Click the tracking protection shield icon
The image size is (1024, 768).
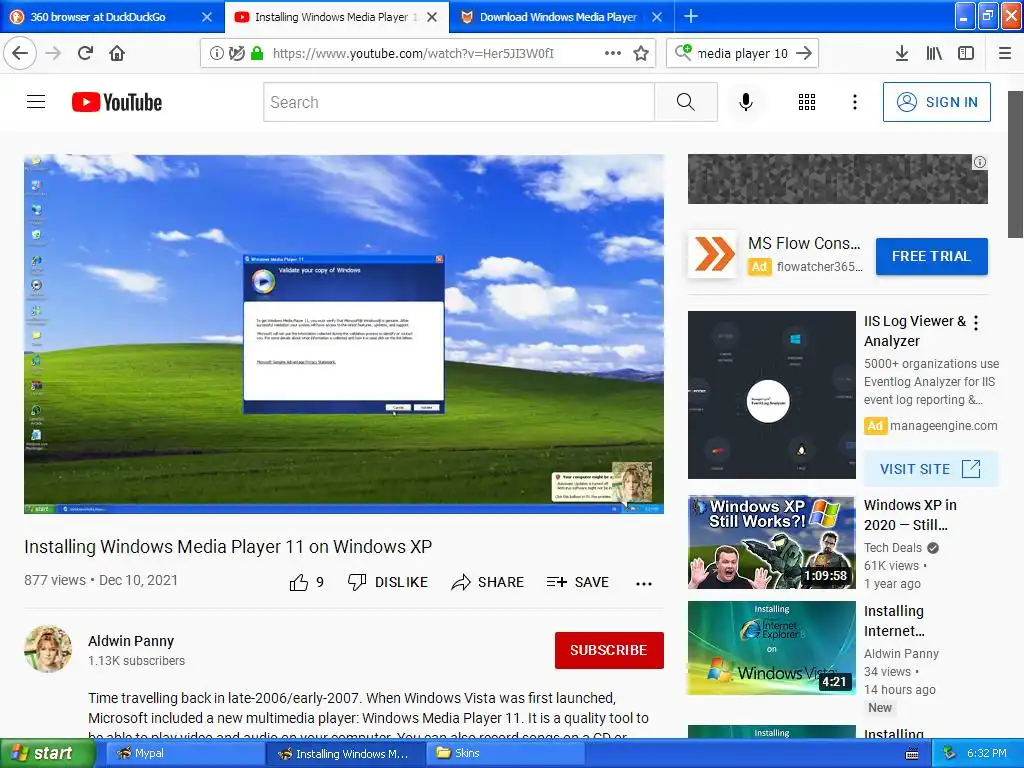coord(236,53)
